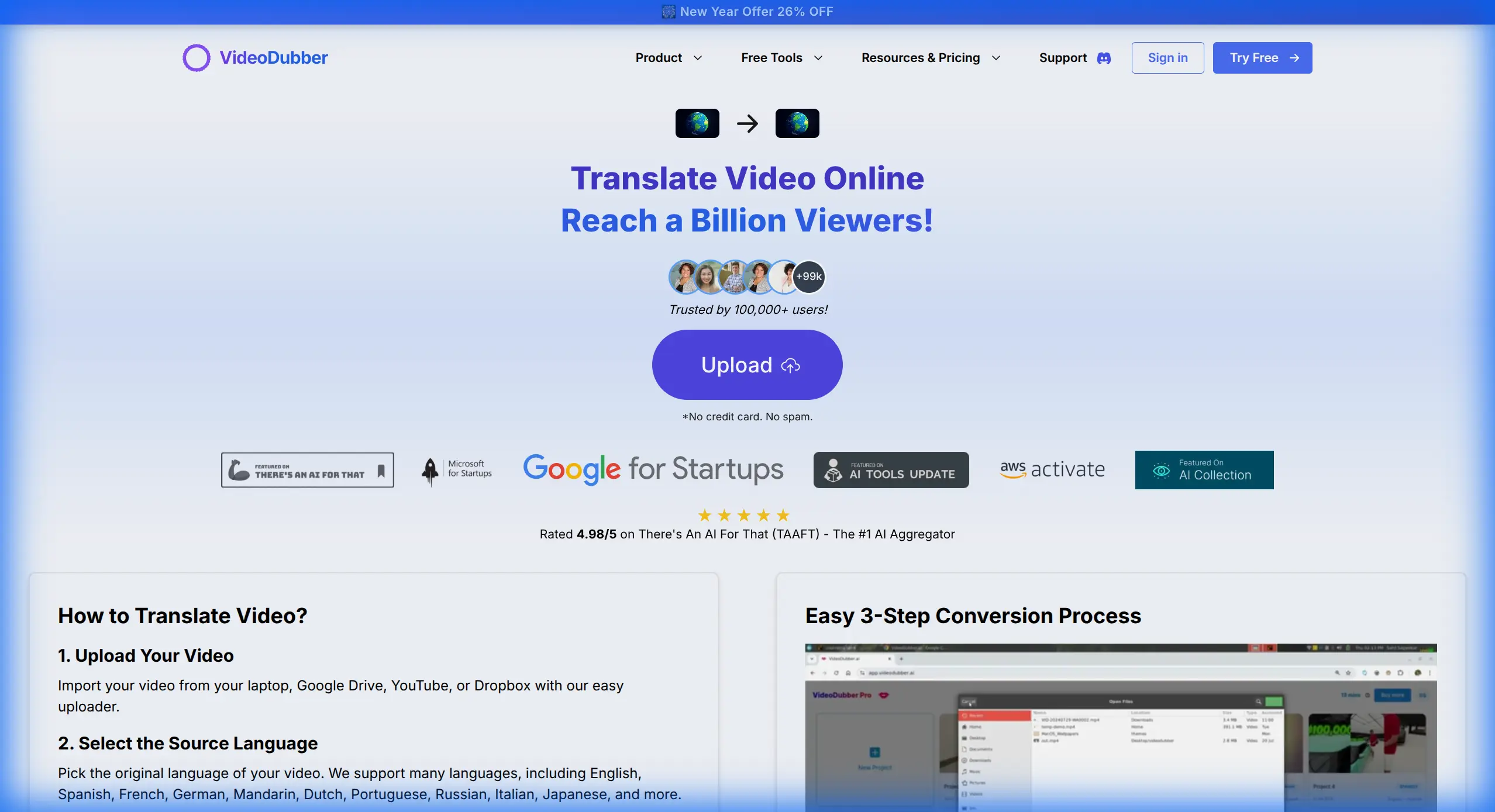Click the left globe flag image
The image size is (1495, 812).
(696, 123)
